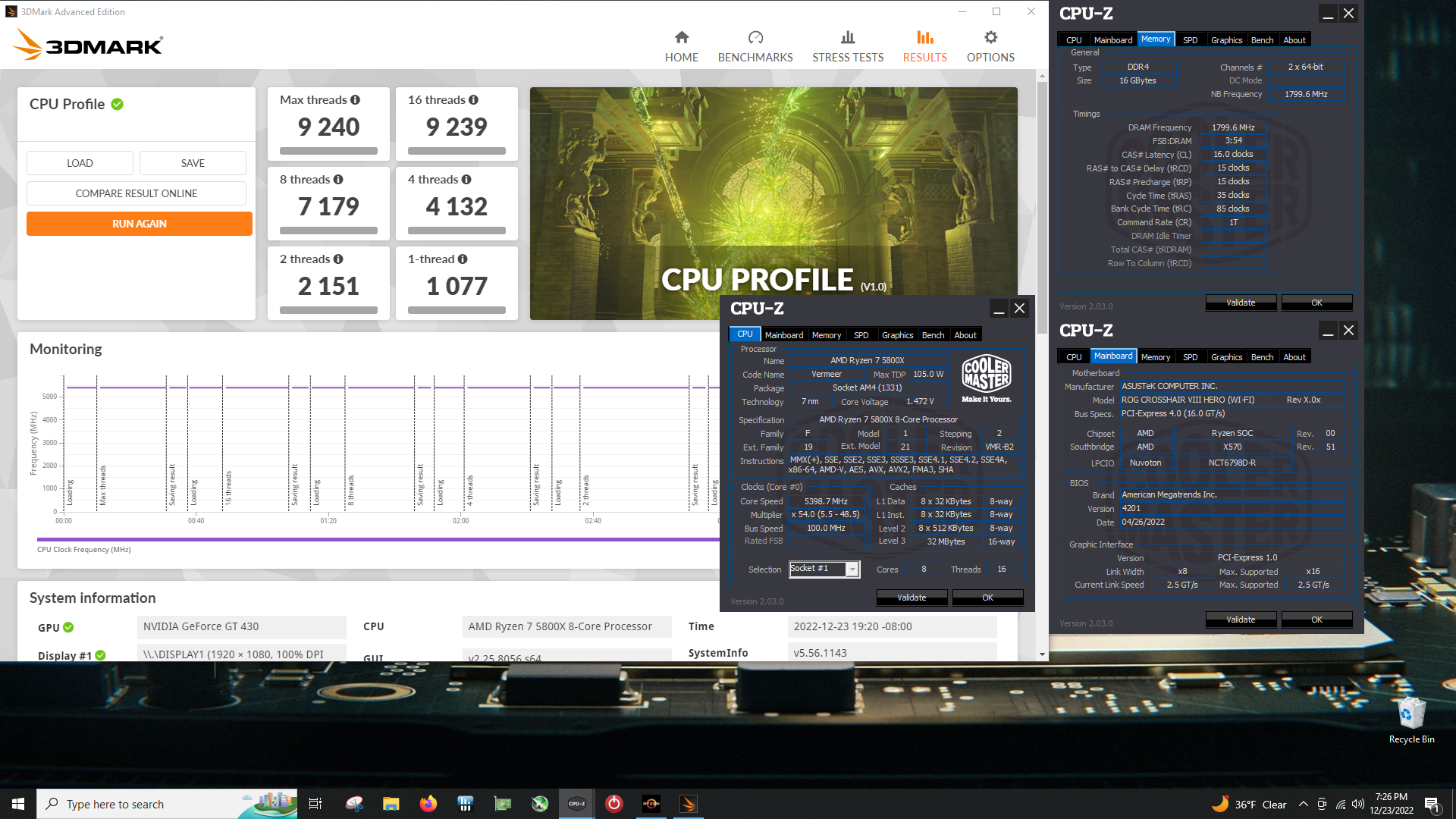
Task: Click the taskbar search box
Action: point(167,804)
